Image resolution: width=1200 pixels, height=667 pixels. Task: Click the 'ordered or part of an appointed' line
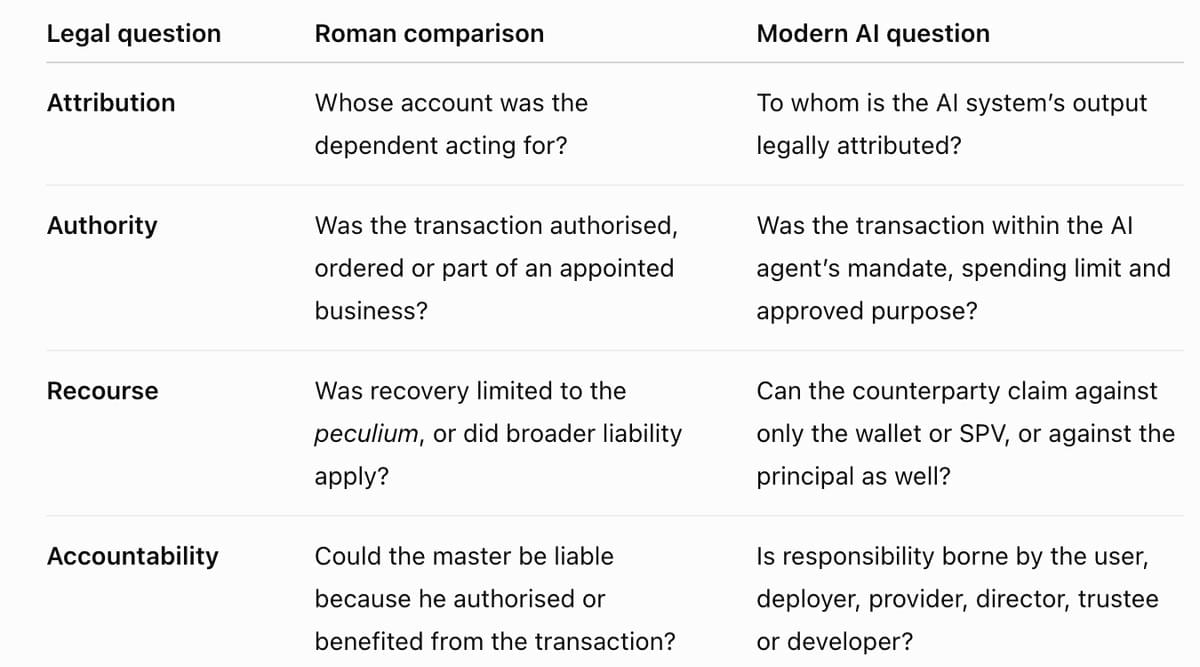click(x=494, y=268)
